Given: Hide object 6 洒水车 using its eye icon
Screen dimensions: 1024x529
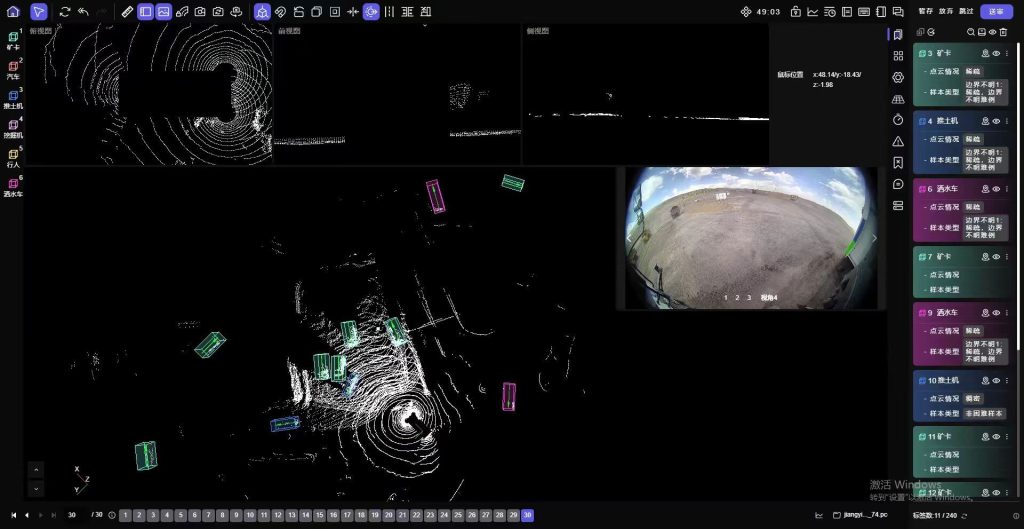Looking at the screenshot, I should (996, 188).
